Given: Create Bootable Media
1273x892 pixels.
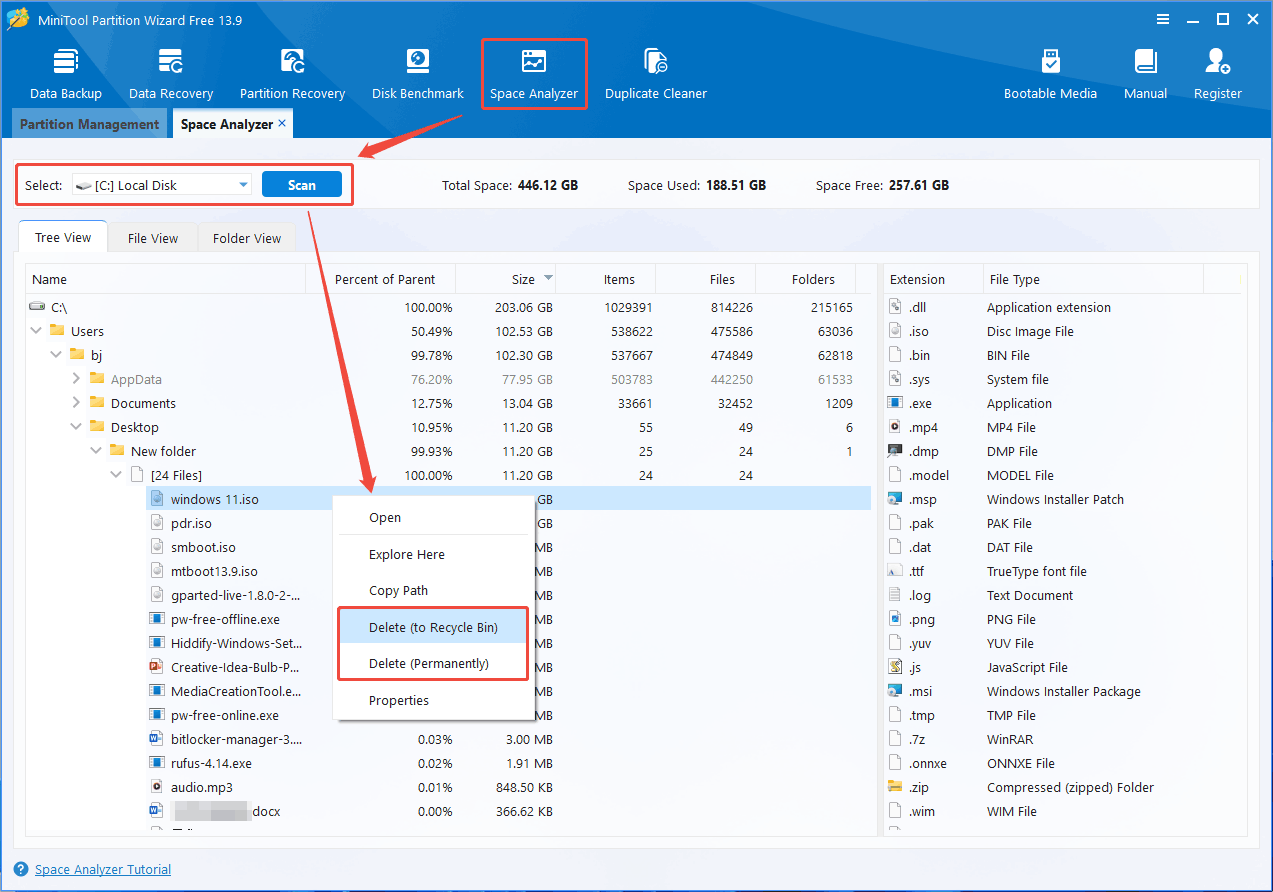Looking at the screenshot, I should [x=1050, y=74].
